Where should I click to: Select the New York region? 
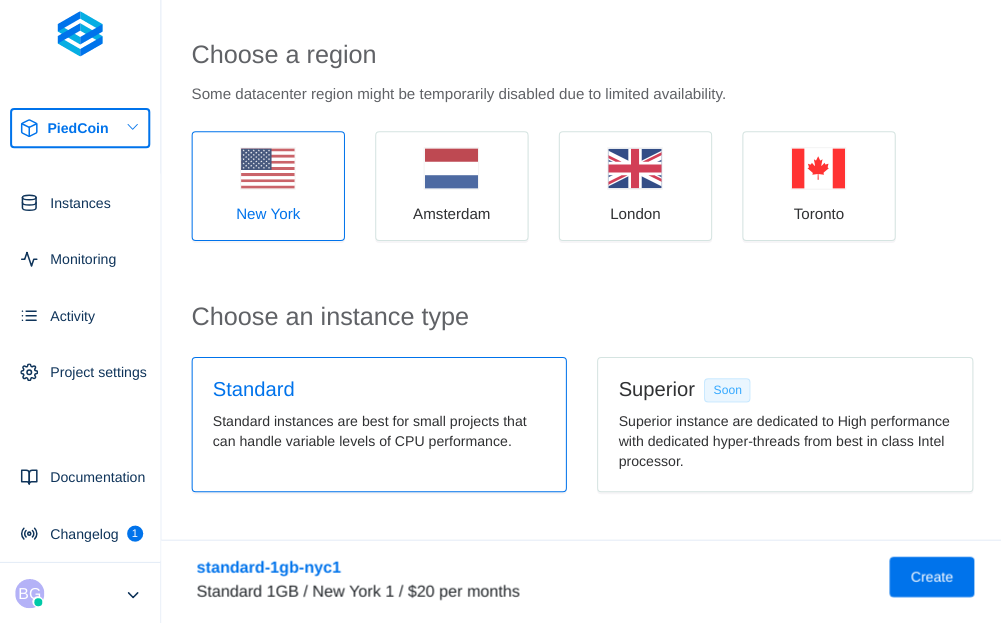[268, 186]
